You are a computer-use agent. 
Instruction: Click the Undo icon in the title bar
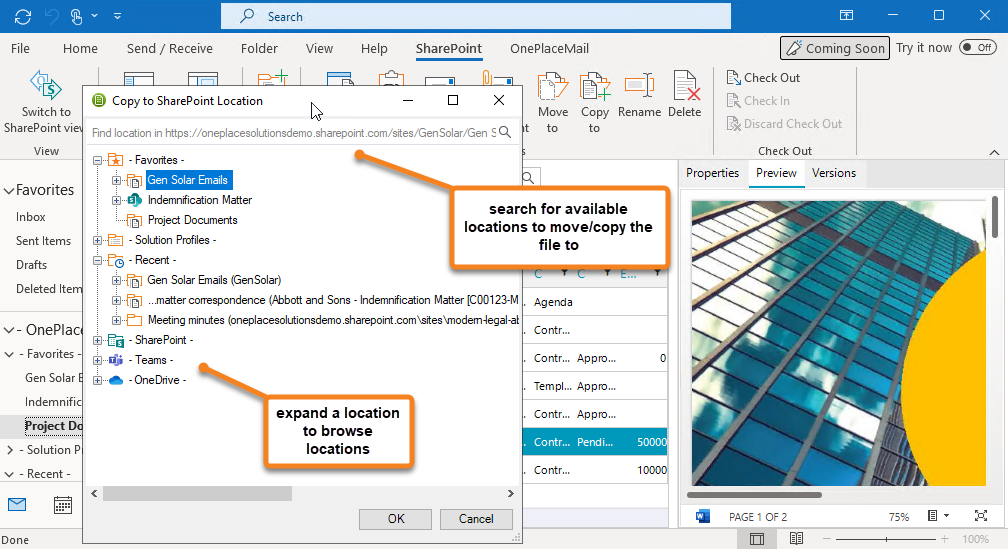51,17
